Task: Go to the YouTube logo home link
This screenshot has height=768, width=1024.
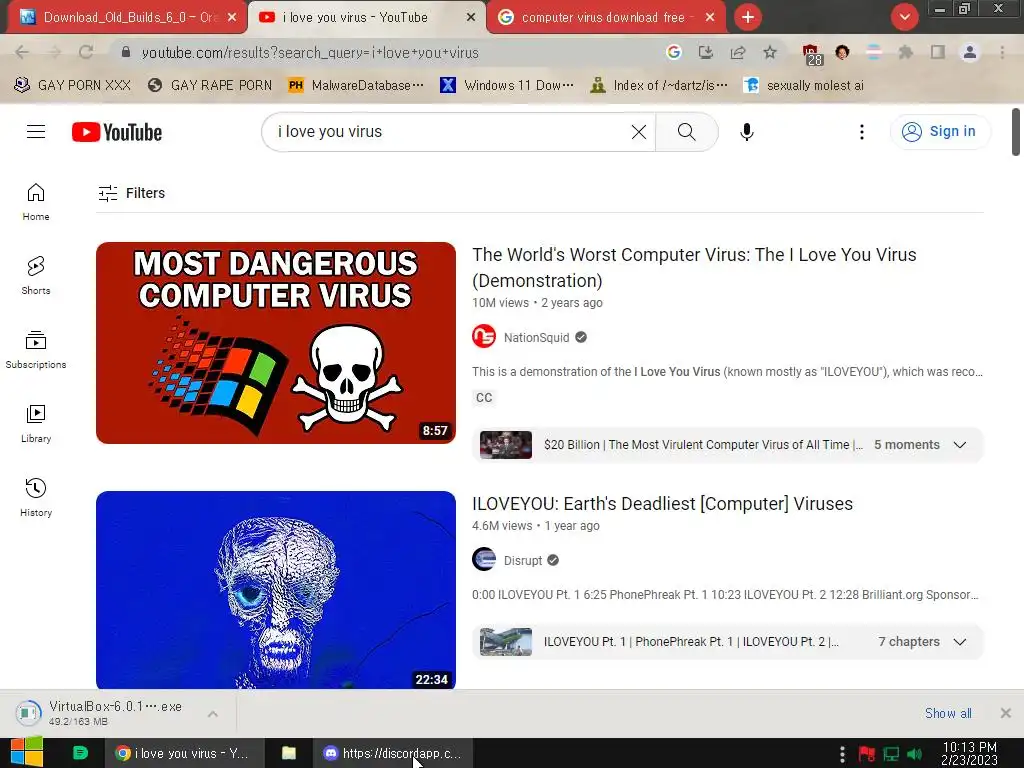Action: (x=117, y=132)
